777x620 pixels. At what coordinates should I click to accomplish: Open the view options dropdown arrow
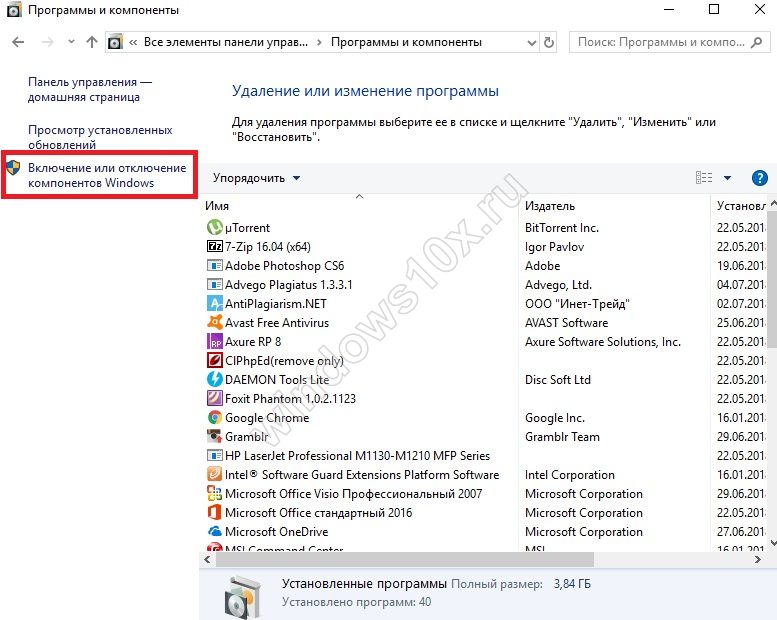(727, 178)
